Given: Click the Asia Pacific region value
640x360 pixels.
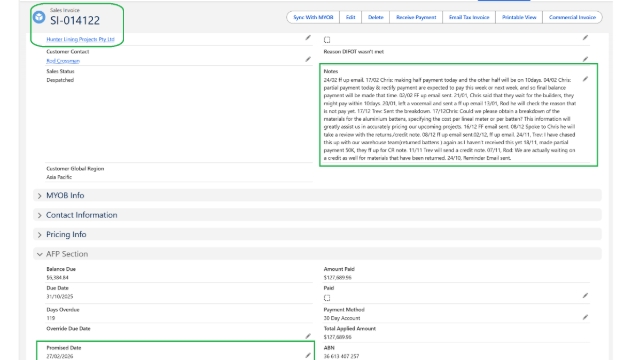Looking at the screenshot, I should (x=59, y=177).
